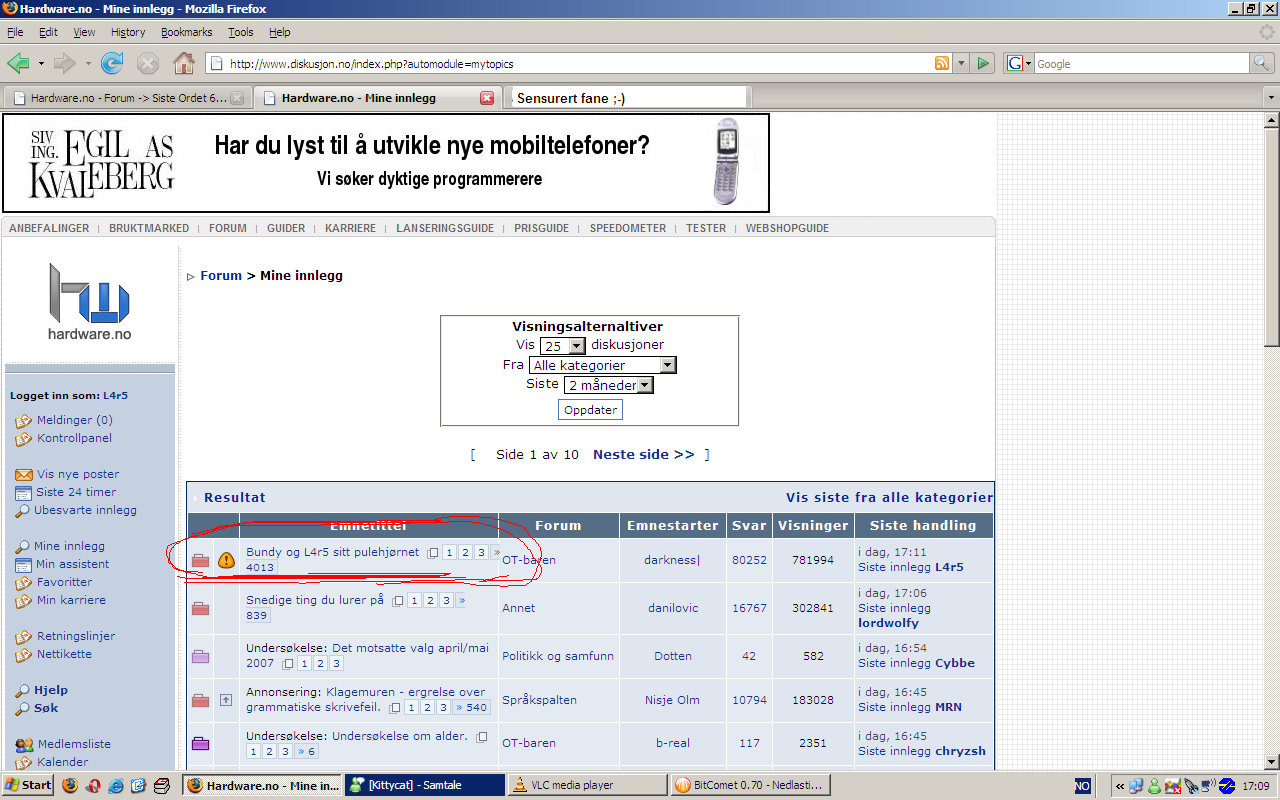Click the NO language indicator
The height and width of the screenshot is (800, 1280).
click(1083, 785)
